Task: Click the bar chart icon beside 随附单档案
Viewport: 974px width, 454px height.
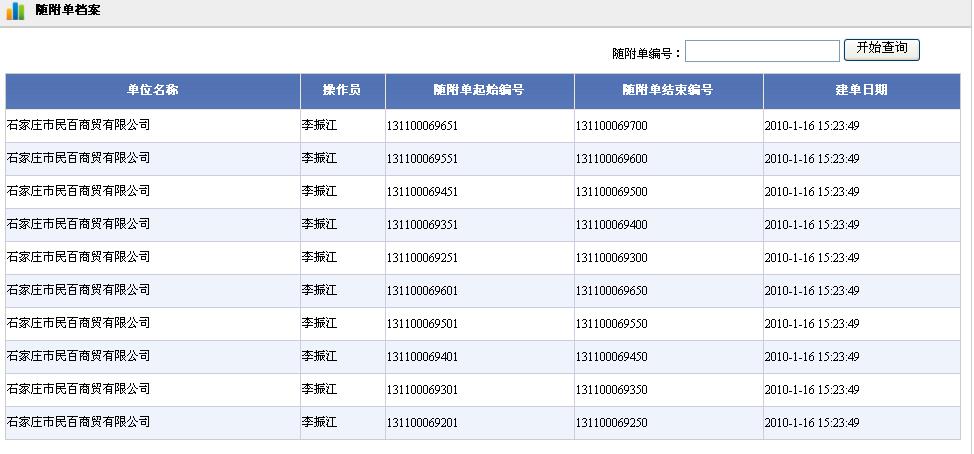Action: 15,11
